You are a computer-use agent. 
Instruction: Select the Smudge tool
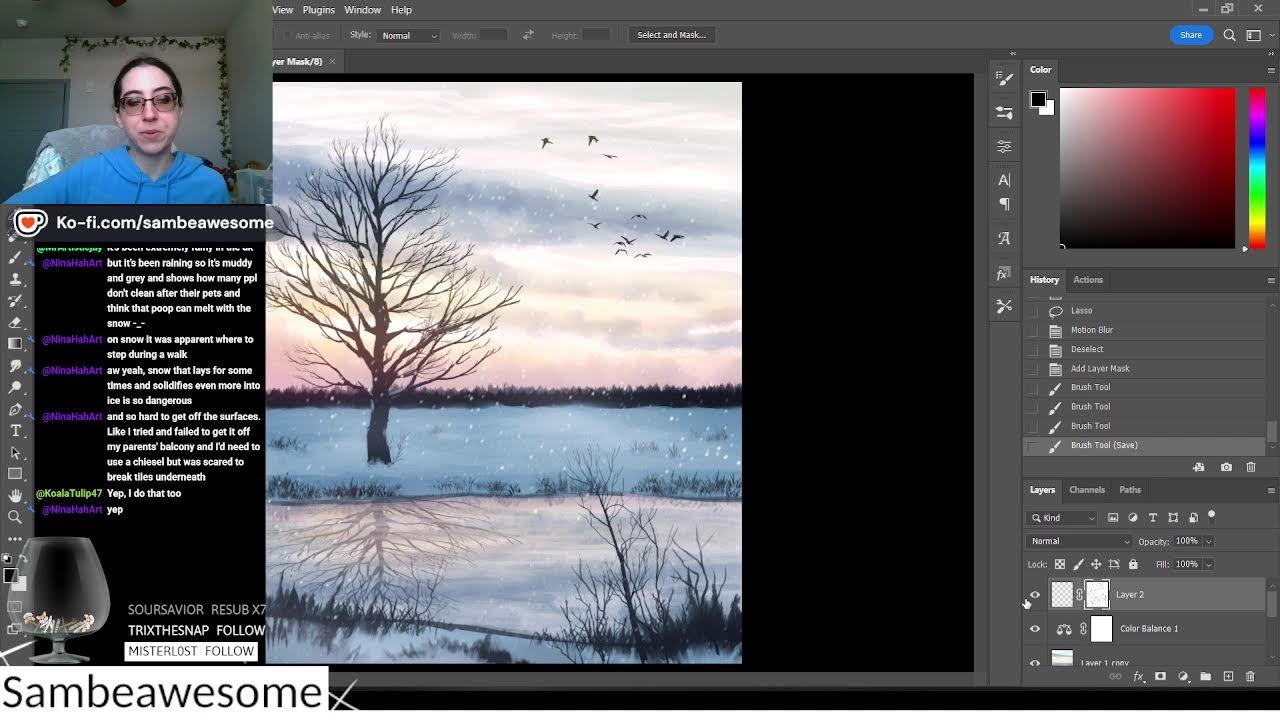(x=15, y=366)
